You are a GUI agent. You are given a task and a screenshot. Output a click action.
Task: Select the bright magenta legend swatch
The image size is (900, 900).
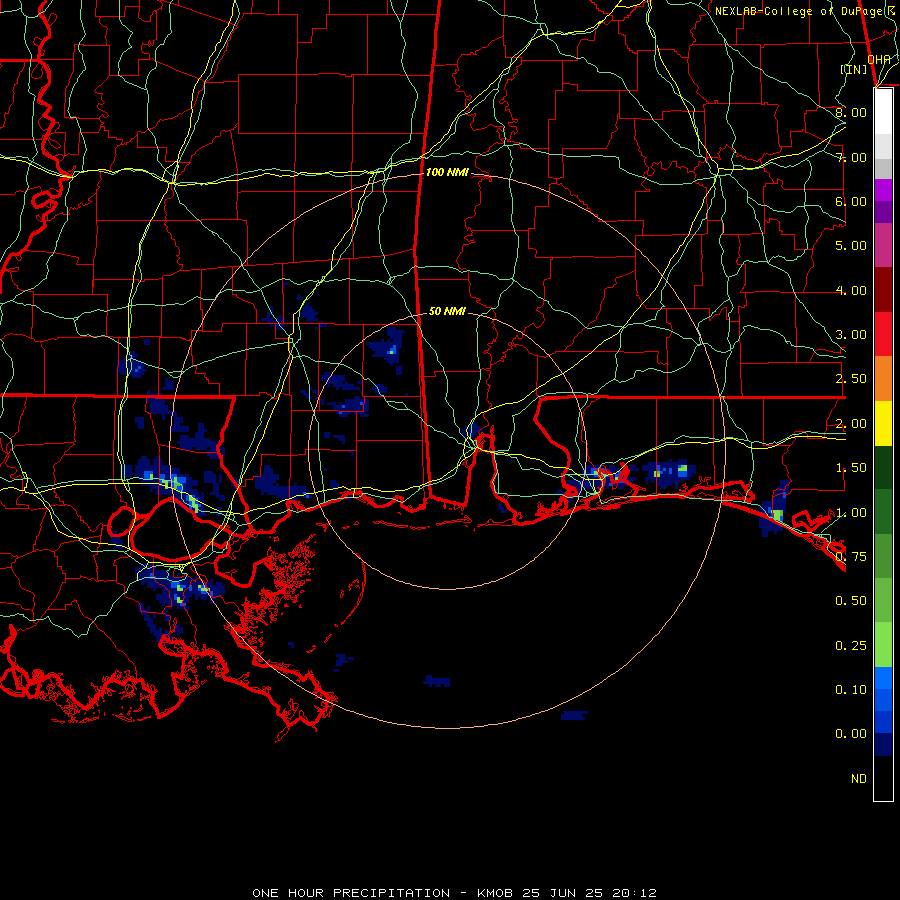(883, 190)
